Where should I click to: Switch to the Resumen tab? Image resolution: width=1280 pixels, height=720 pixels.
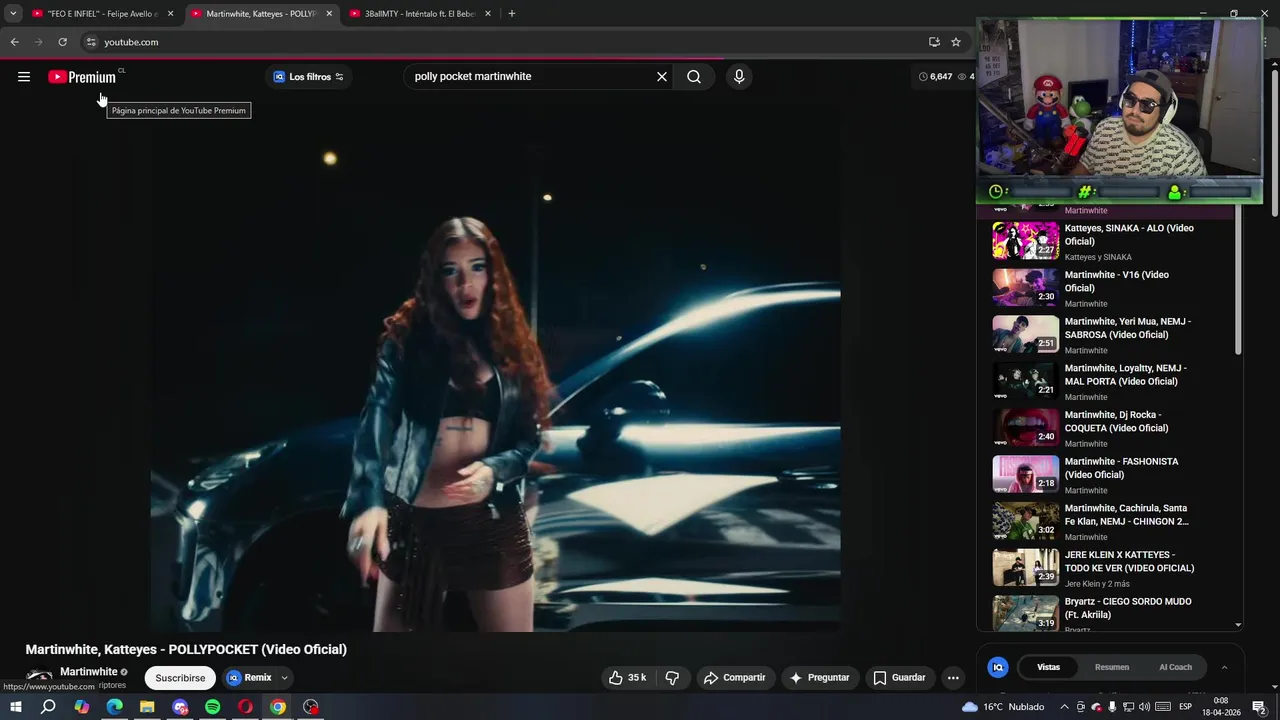click(x=1111, y=667)
